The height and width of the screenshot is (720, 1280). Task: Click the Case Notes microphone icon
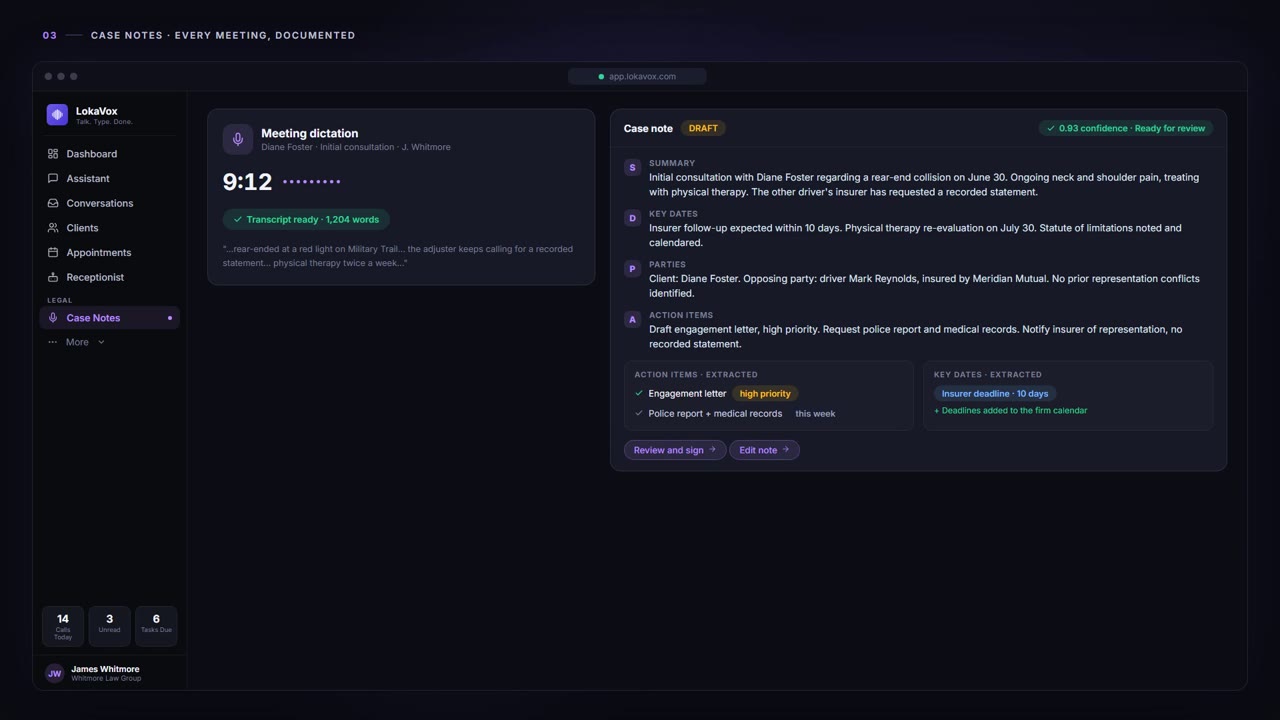53,318
